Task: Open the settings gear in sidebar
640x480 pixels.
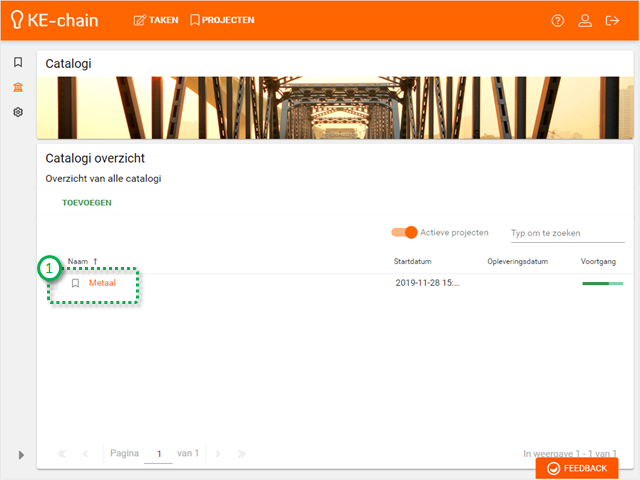Action: click(x=18, y=112)
